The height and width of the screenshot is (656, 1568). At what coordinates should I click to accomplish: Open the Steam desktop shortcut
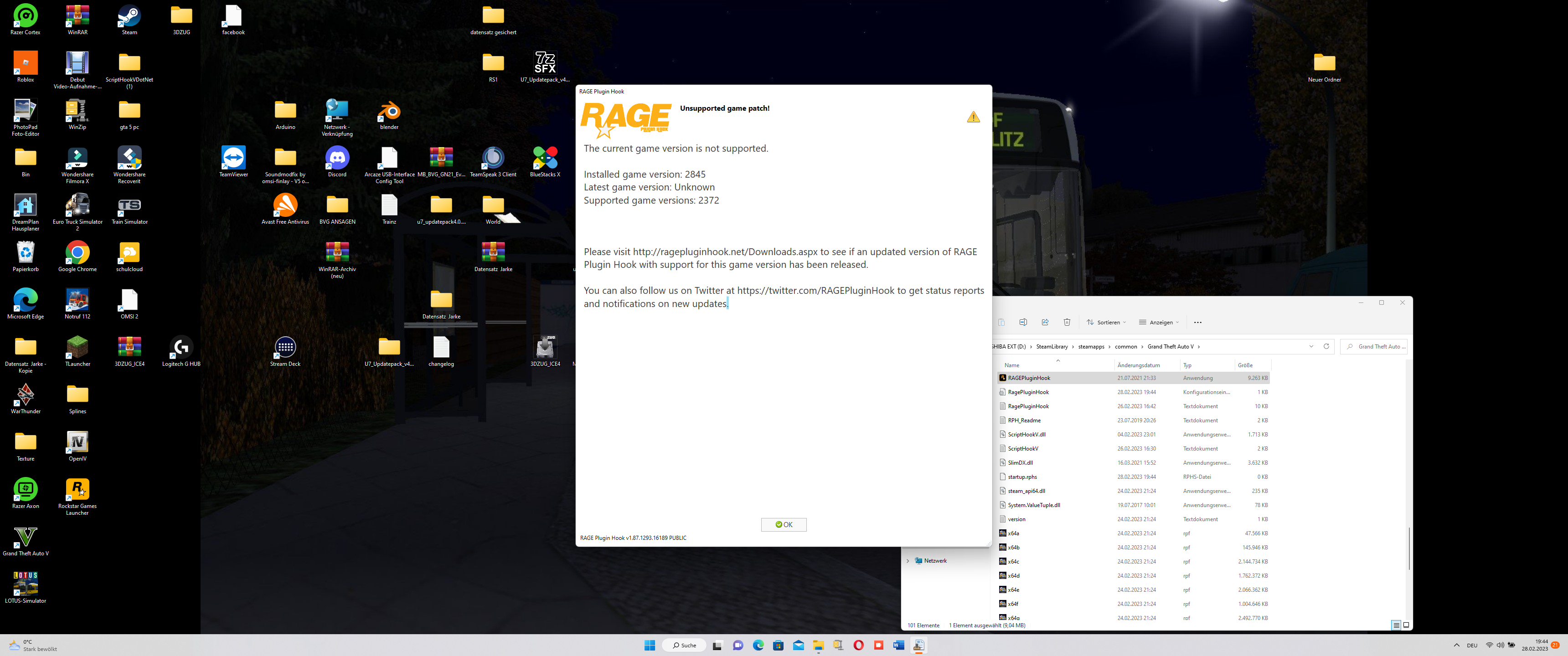click(x=129, y=16)
